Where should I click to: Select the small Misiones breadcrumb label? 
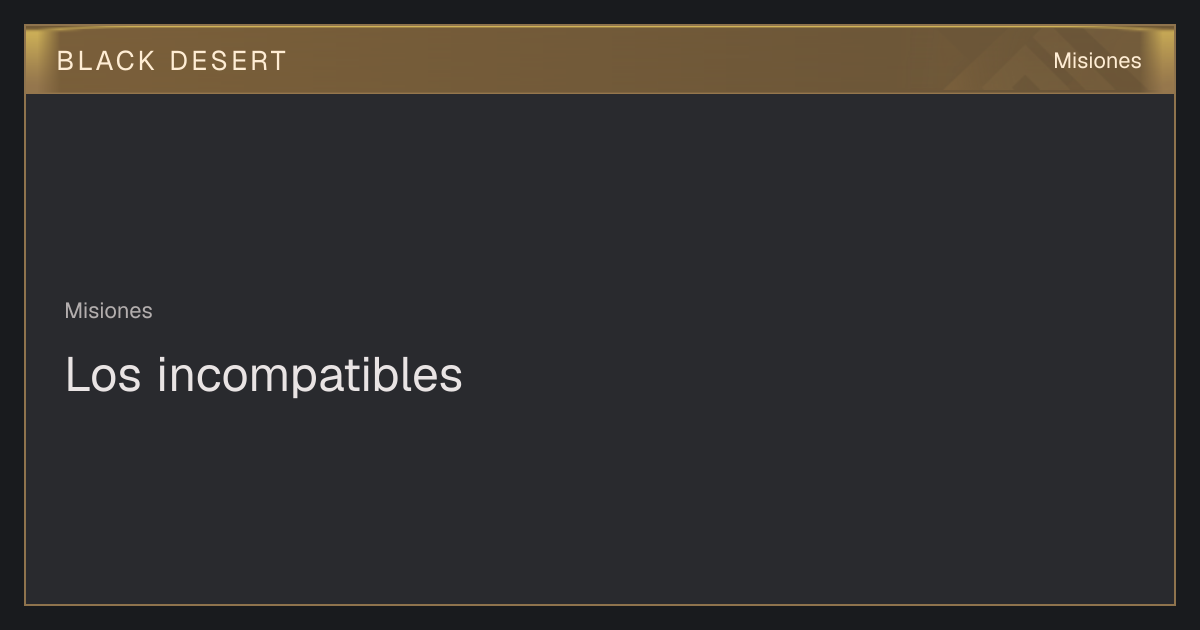coord(109,311)
